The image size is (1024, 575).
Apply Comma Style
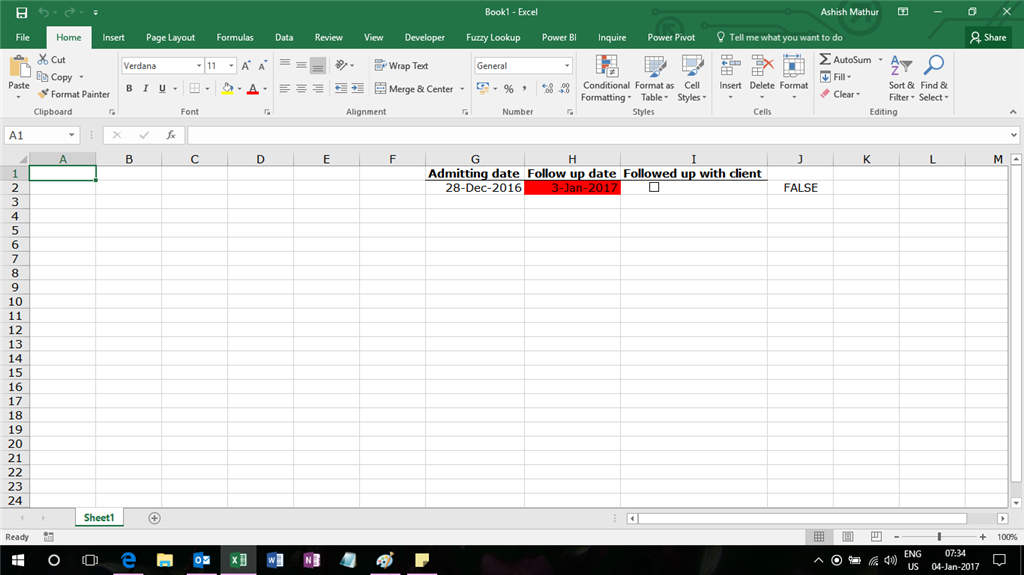click(x=524, y=89)
